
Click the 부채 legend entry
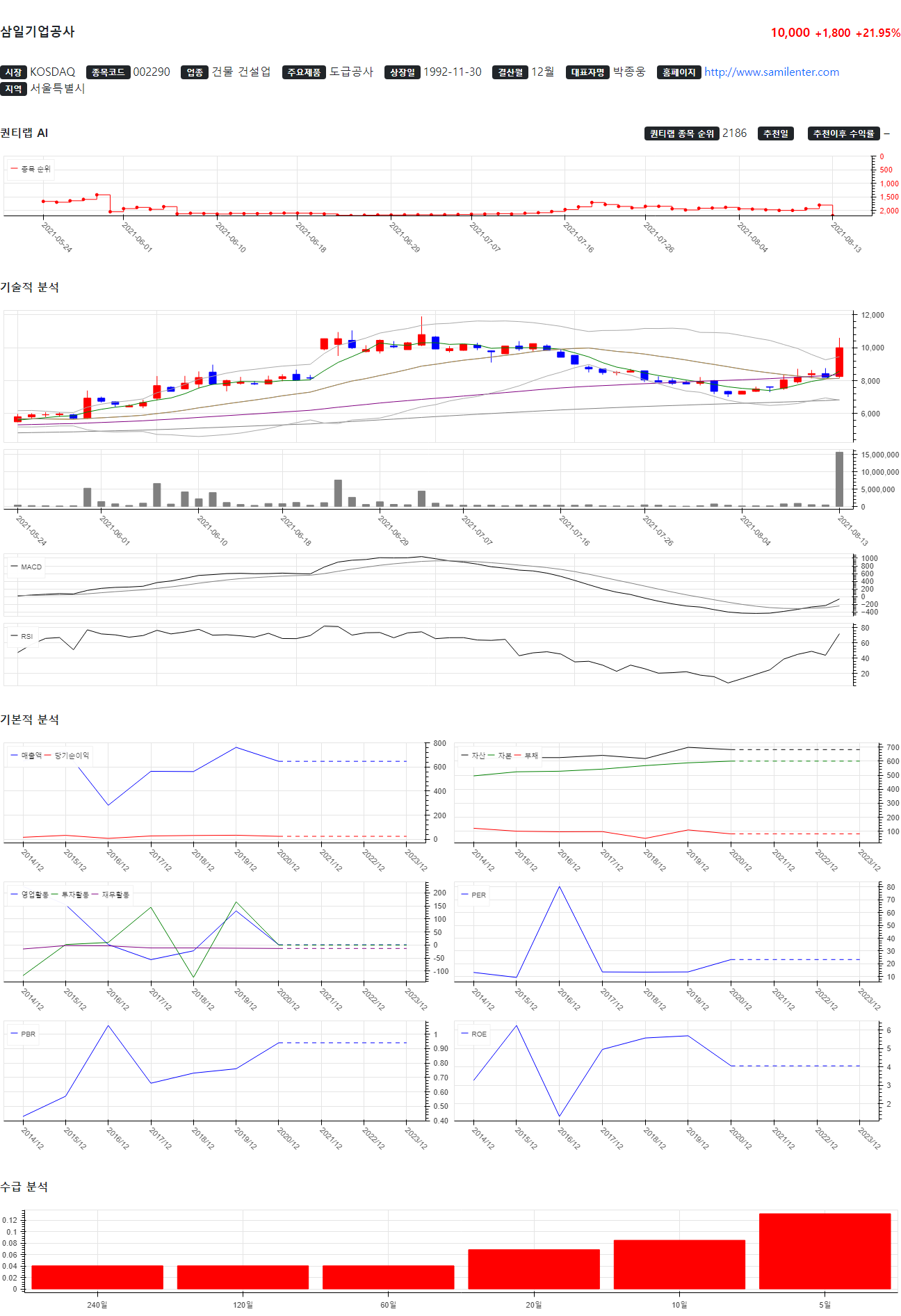(526, 756)
